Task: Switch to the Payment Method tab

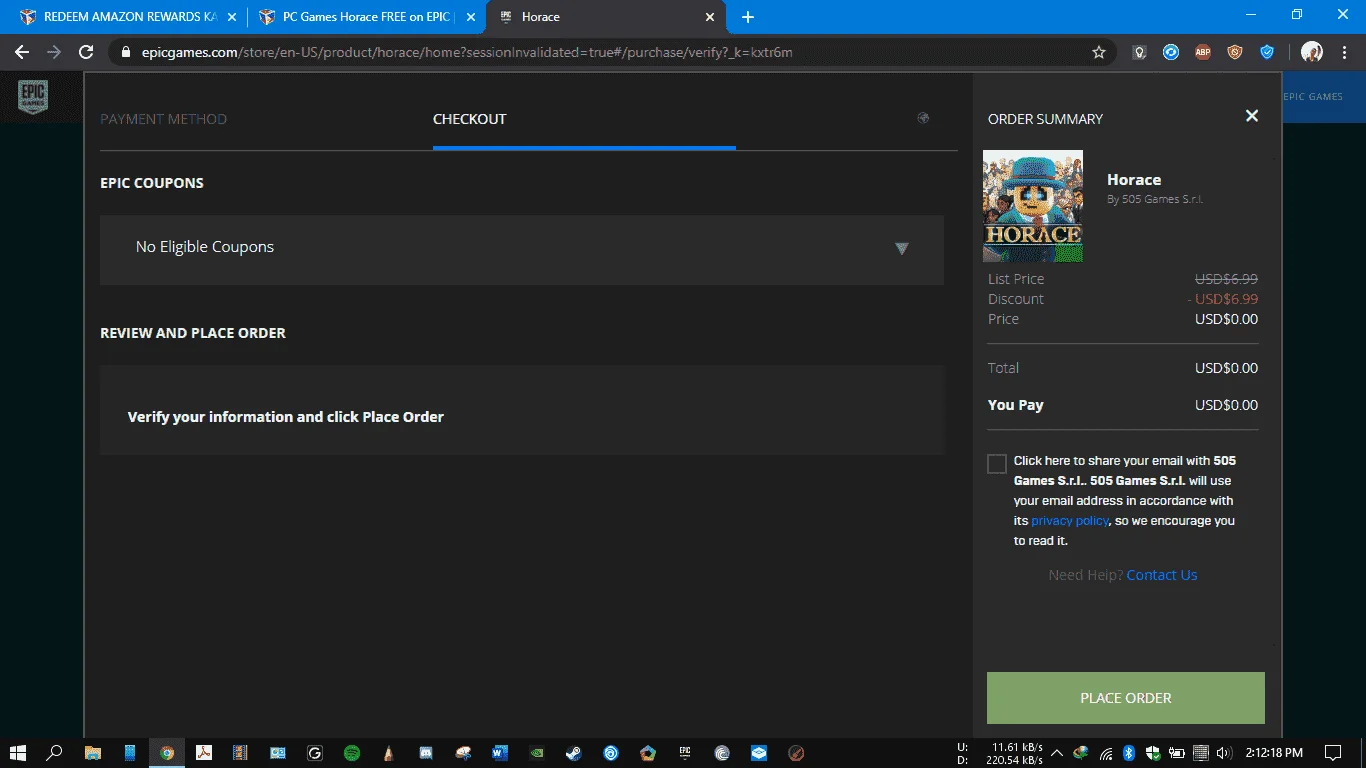Action: point(164,119)
